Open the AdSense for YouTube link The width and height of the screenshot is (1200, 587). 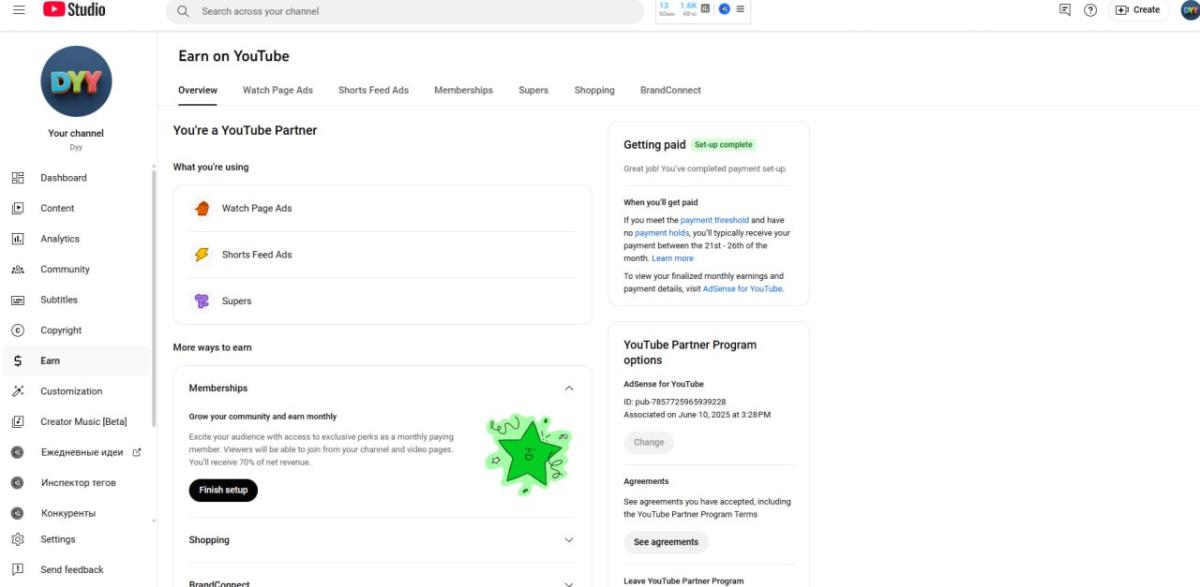click(x=742, y=289)
